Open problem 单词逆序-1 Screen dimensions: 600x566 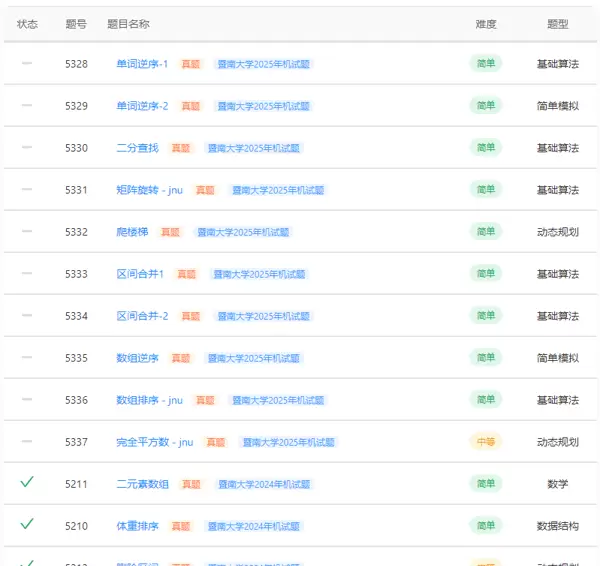tap(142, 64)
